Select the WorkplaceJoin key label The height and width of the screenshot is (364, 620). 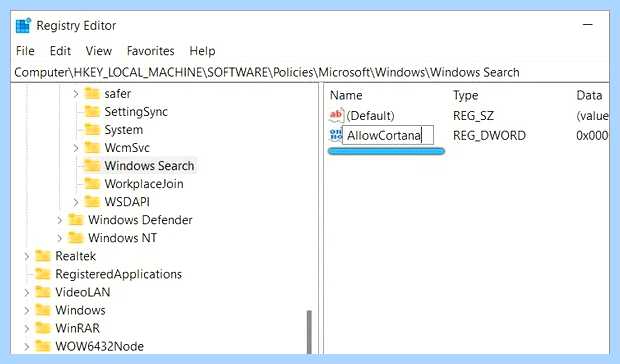click(x=144, y=184)
